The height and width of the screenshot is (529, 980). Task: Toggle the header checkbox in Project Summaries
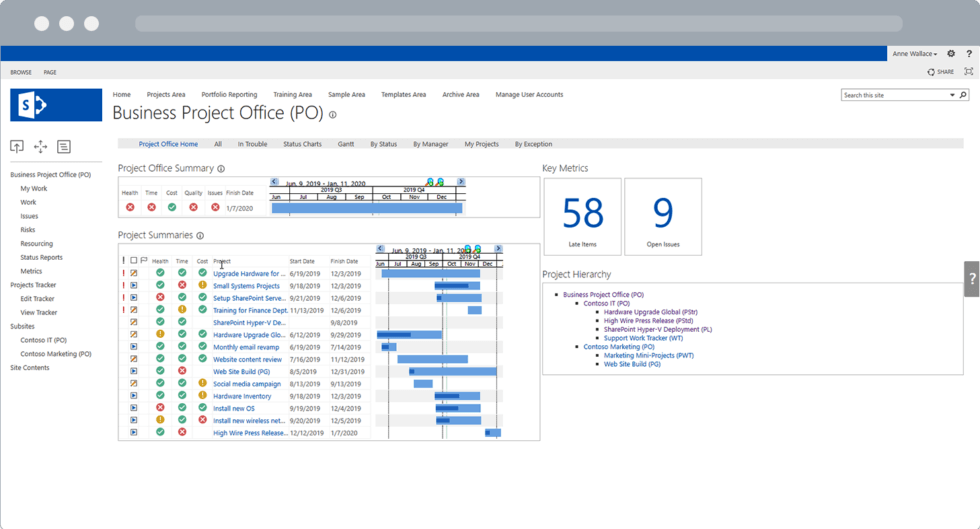(x=134, y=261)
